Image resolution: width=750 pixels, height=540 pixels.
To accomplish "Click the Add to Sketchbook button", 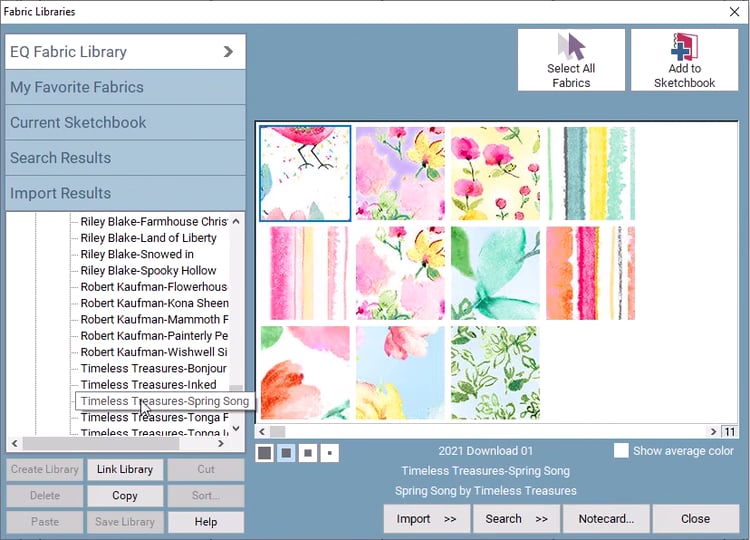I will [x=684, y=60].
